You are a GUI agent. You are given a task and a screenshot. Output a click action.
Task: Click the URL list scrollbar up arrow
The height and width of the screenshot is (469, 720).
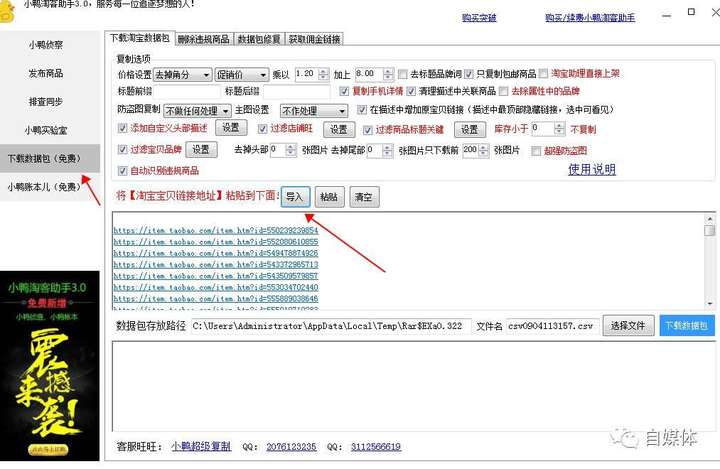(x=709, y=219)
